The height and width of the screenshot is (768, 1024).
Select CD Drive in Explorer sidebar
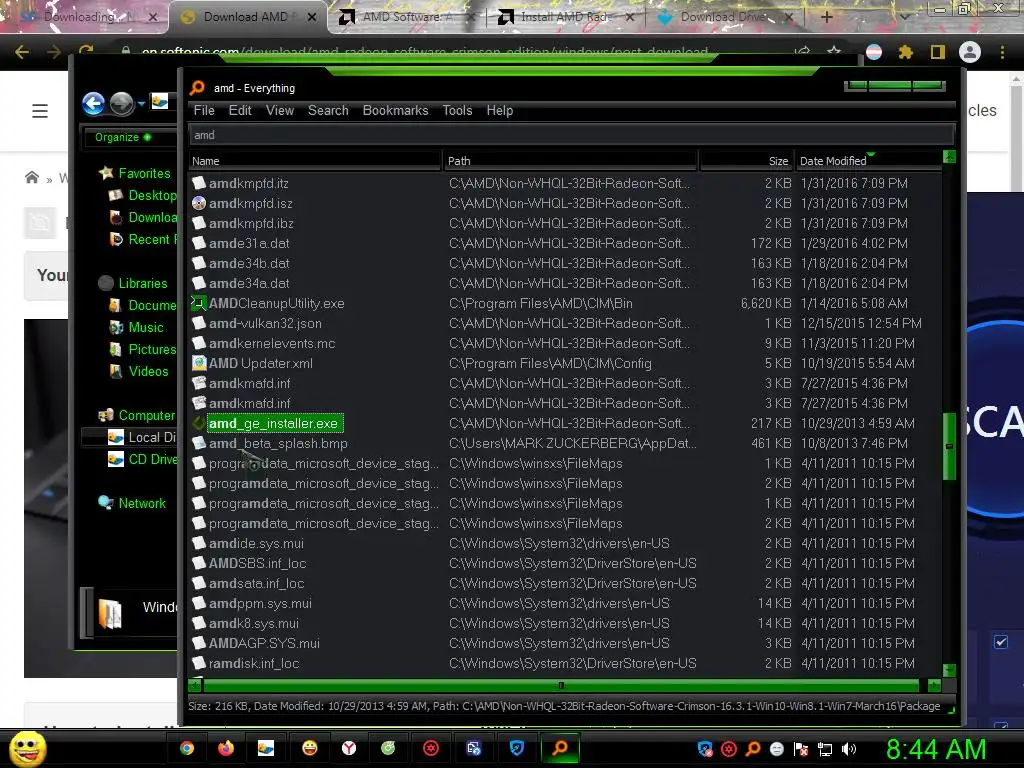click(x=152, y=459)
